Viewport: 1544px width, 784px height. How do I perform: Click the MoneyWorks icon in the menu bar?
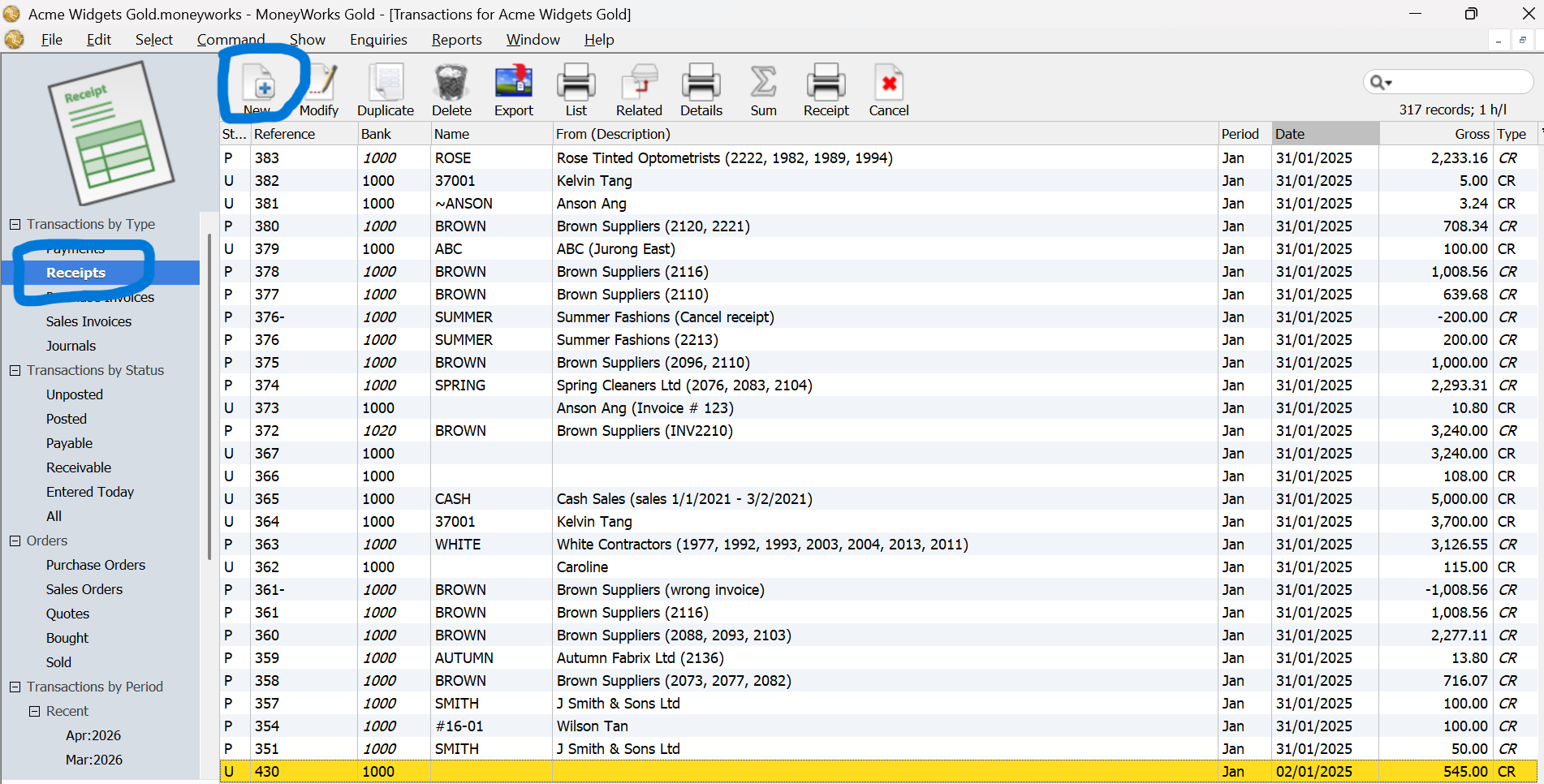point(15,40)
